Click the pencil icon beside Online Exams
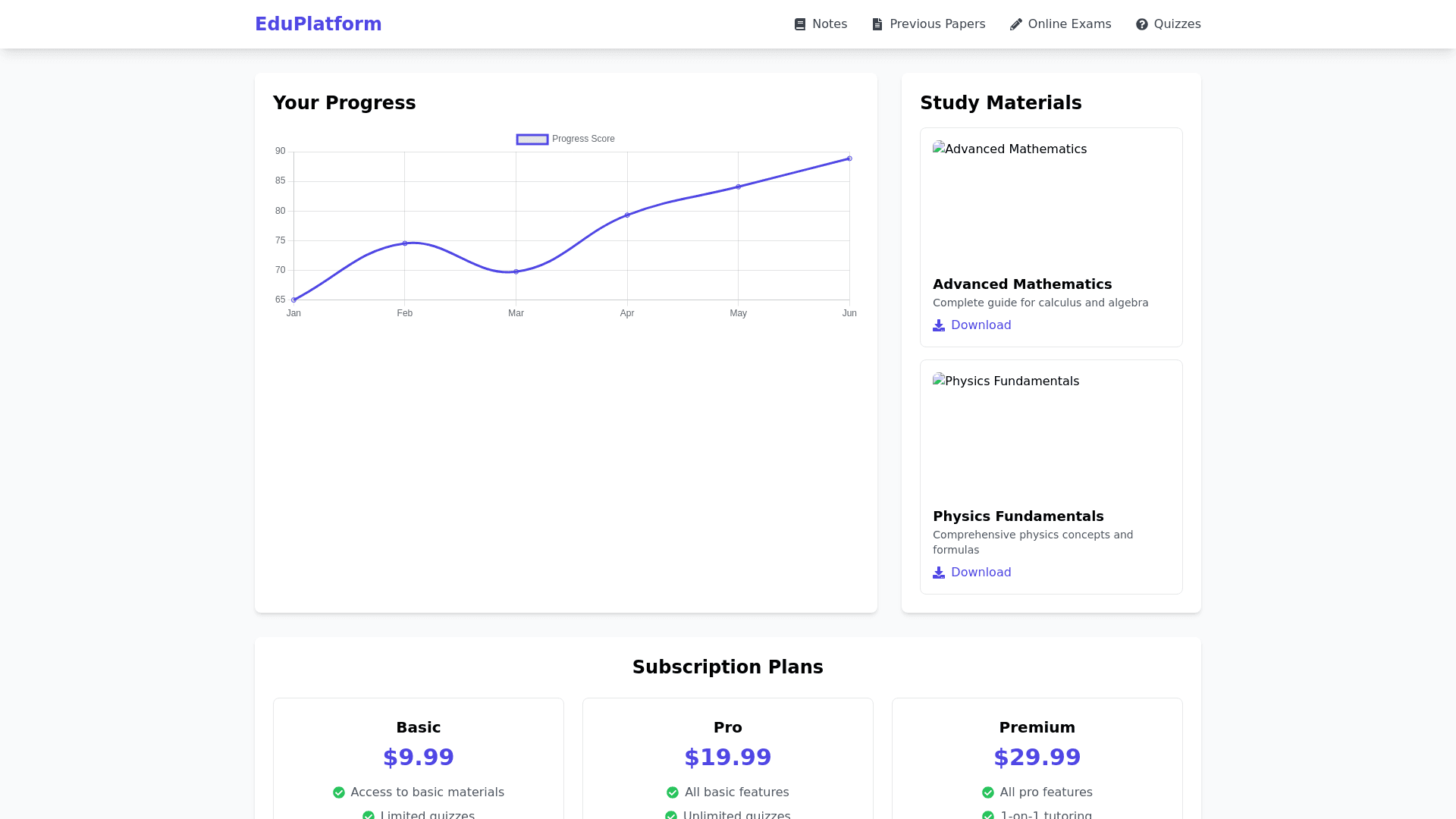This screenshot has height=819, width=1456. pos(1016,24)
